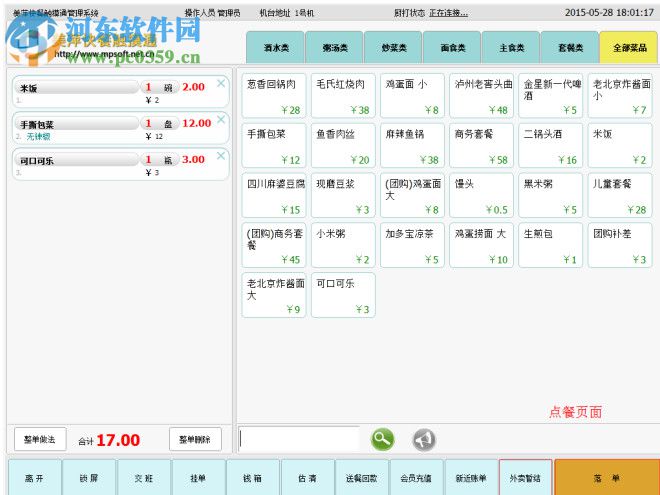Screen dimensions: 660x495
Task: Click the green magnifier search icon
Action: pyautogui.click(x=382, y=439)
